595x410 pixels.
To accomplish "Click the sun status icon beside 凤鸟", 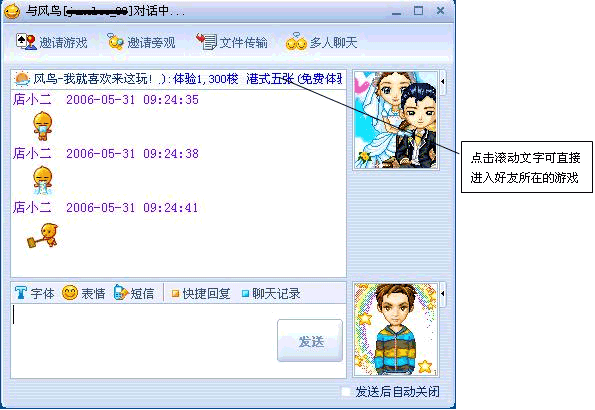I will point(22,79).
